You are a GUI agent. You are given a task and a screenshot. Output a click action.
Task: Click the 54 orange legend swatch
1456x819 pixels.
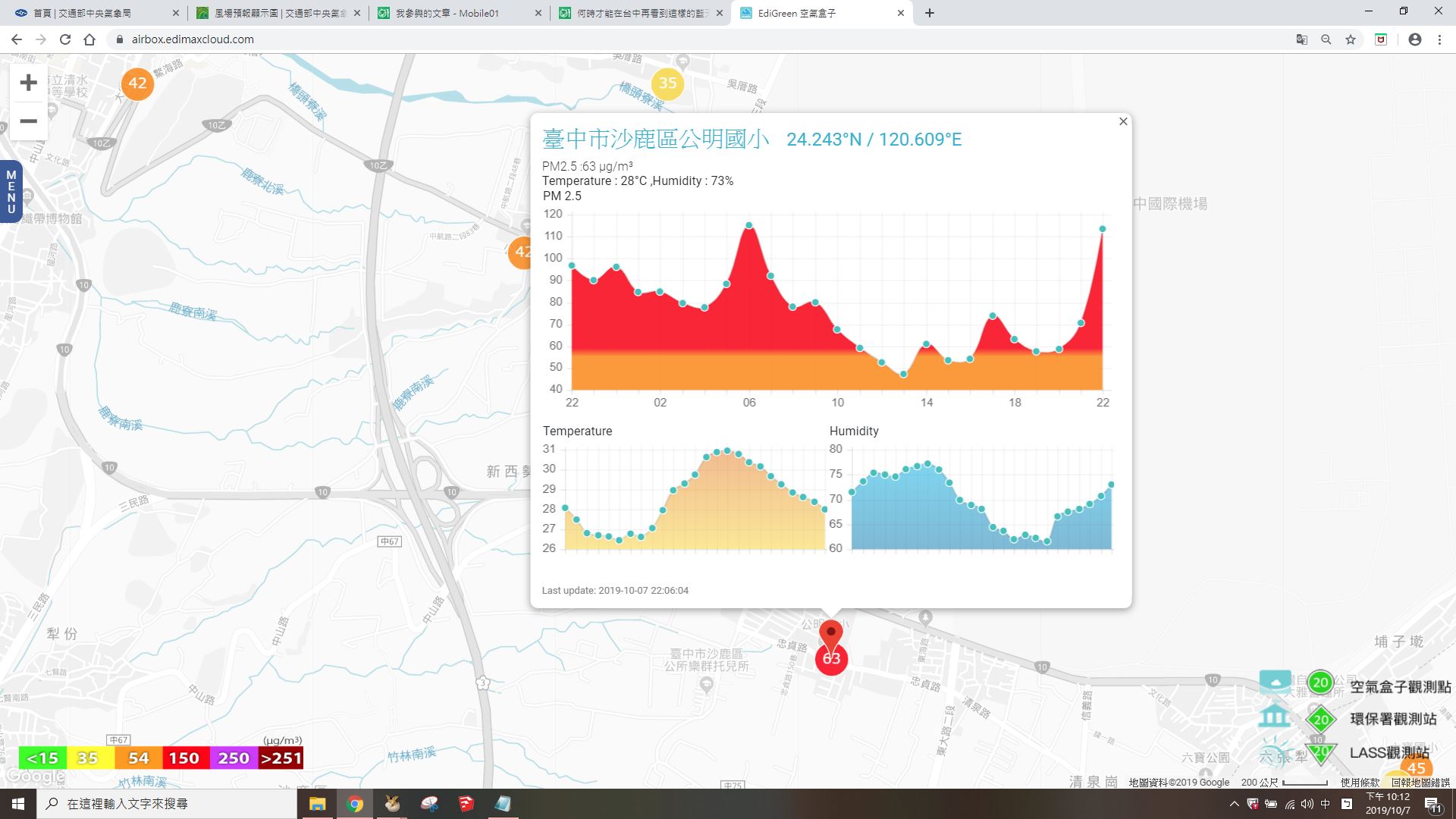coord(138,758)
